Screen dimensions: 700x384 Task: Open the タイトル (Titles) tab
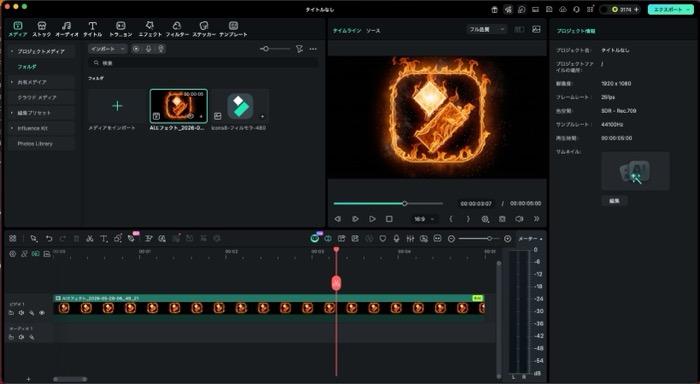click(92, 29)
